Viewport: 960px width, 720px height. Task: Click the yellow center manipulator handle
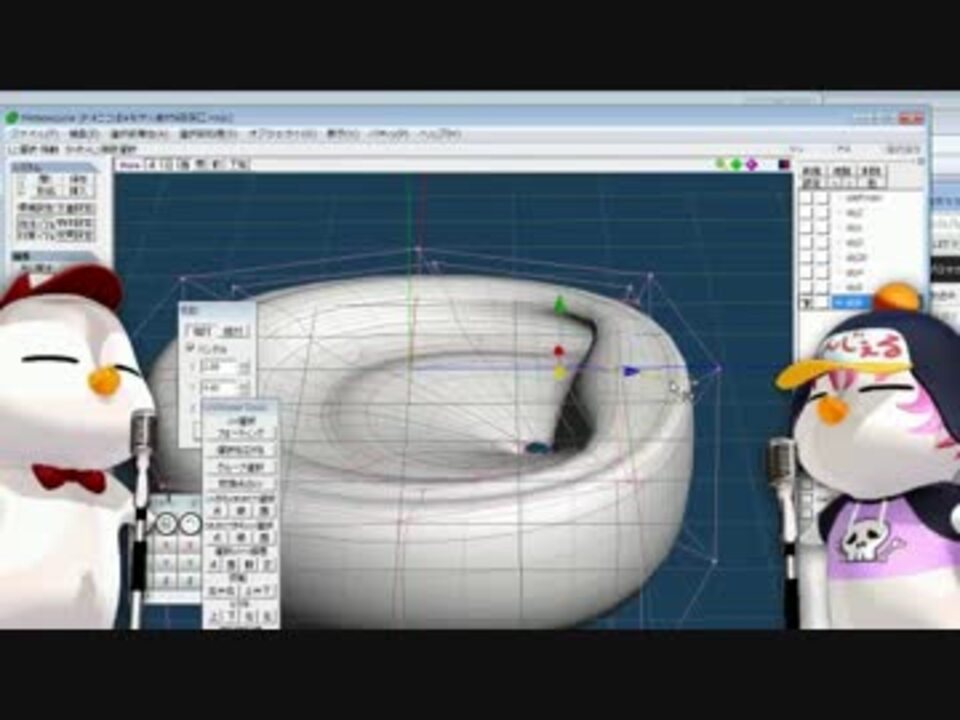[559, 372]
